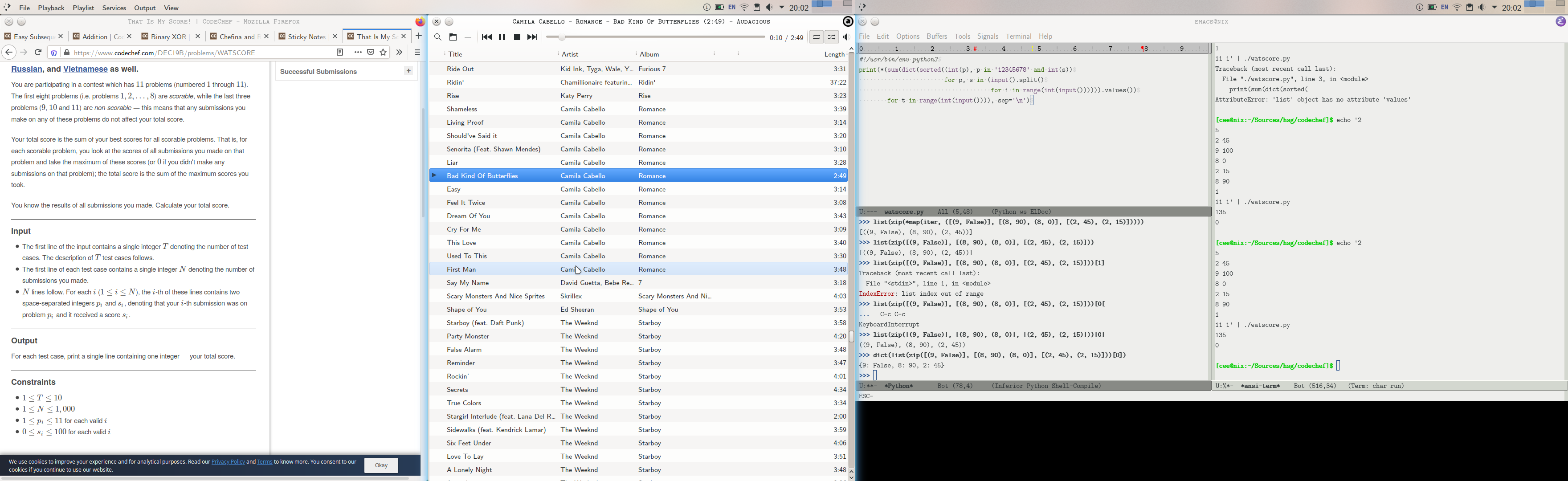Image resolution: width=1568 pixels, height=481 pixels.
Task: Click the Audacious seek slider
Action: point(656,38)
